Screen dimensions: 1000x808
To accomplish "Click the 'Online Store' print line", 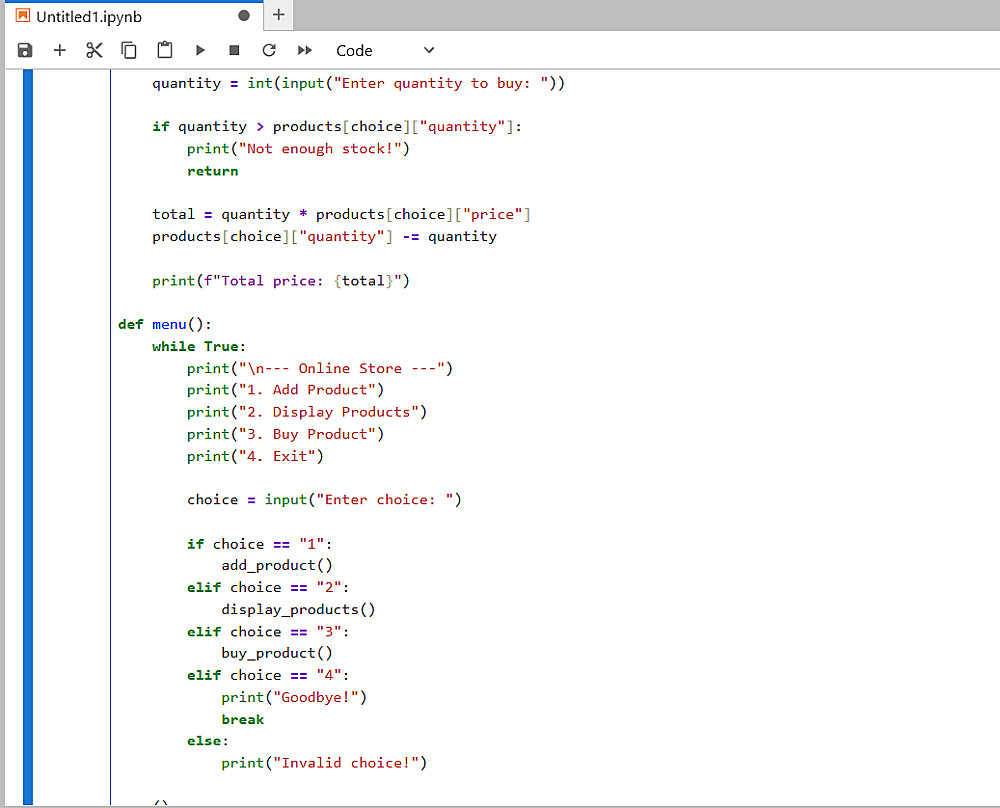I will click(x=320, y=369).
